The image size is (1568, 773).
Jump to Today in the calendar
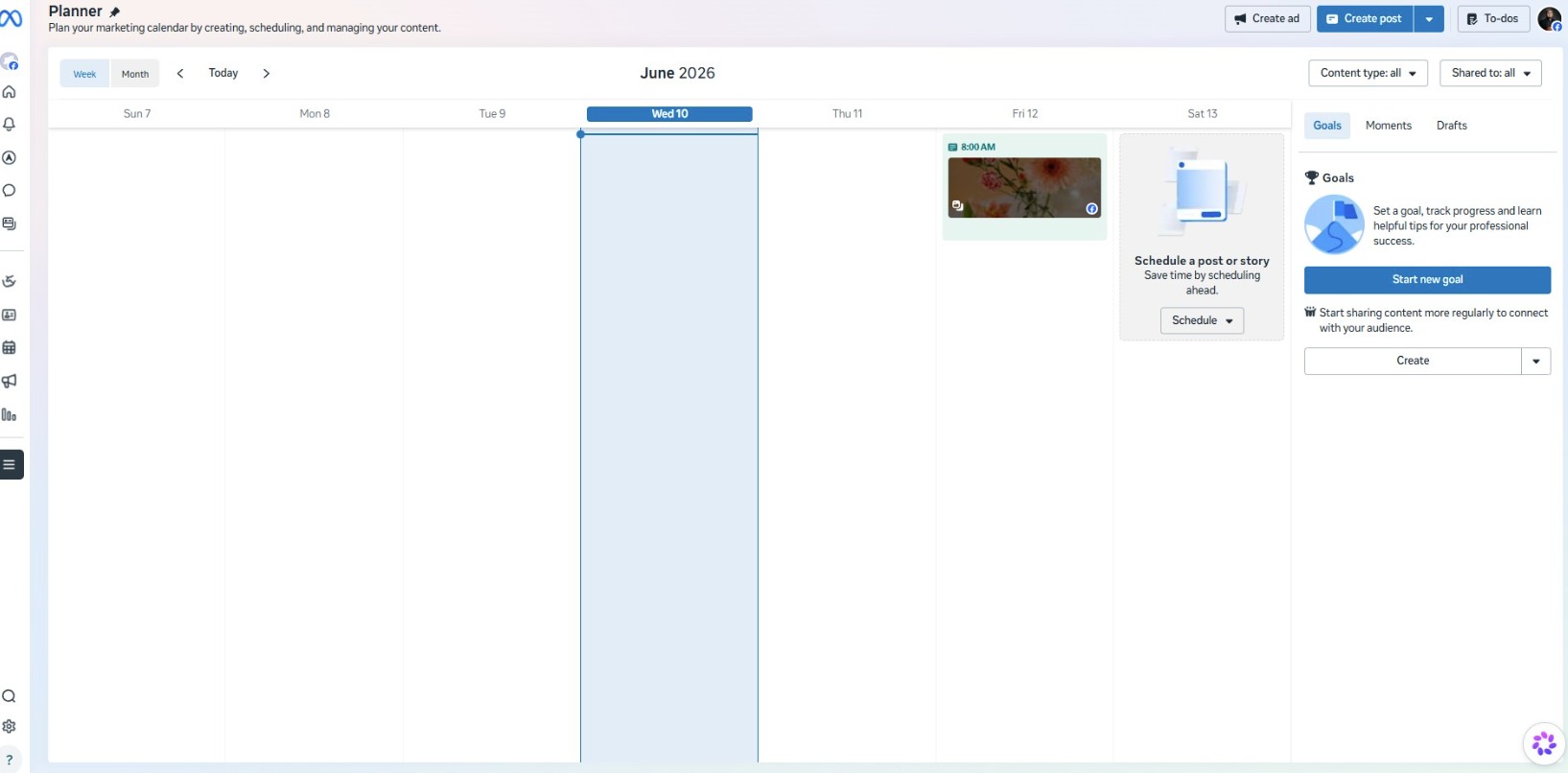point(223,73)
